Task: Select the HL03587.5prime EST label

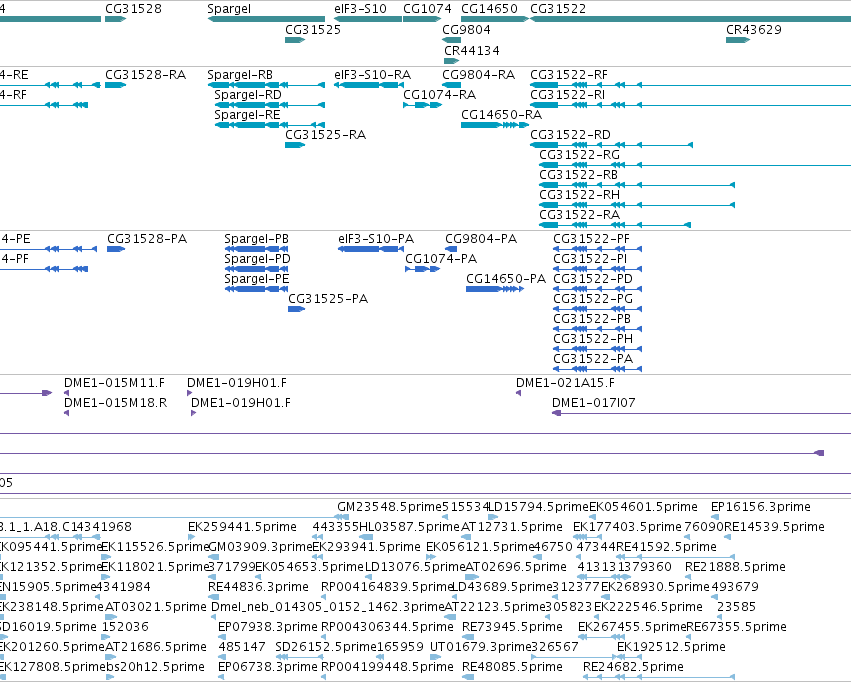Action: (x=410, y=527)
